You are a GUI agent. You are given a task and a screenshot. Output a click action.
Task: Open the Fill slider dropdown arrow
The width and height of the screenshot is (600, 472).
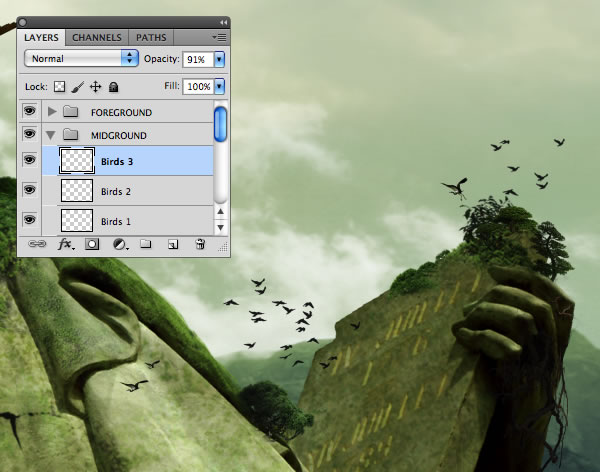(219, 87)
